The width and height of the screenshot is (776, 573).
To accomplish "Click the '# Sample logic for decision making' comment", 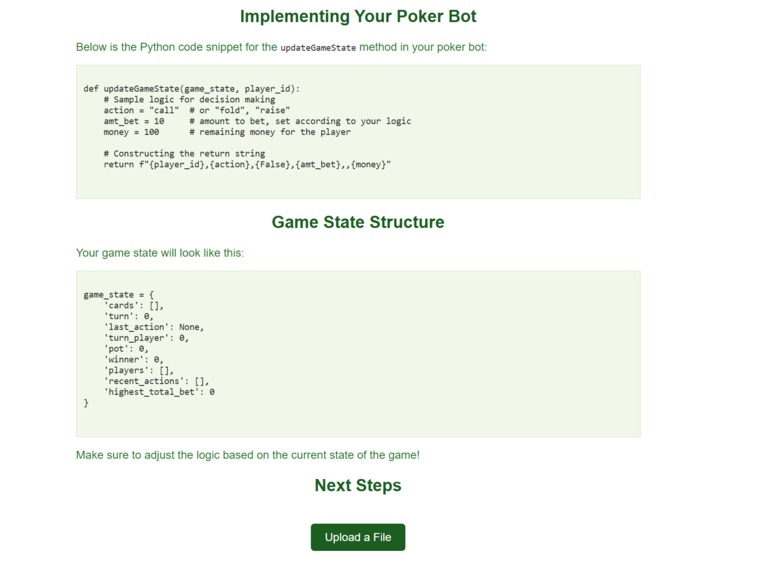I will point(190,99).
